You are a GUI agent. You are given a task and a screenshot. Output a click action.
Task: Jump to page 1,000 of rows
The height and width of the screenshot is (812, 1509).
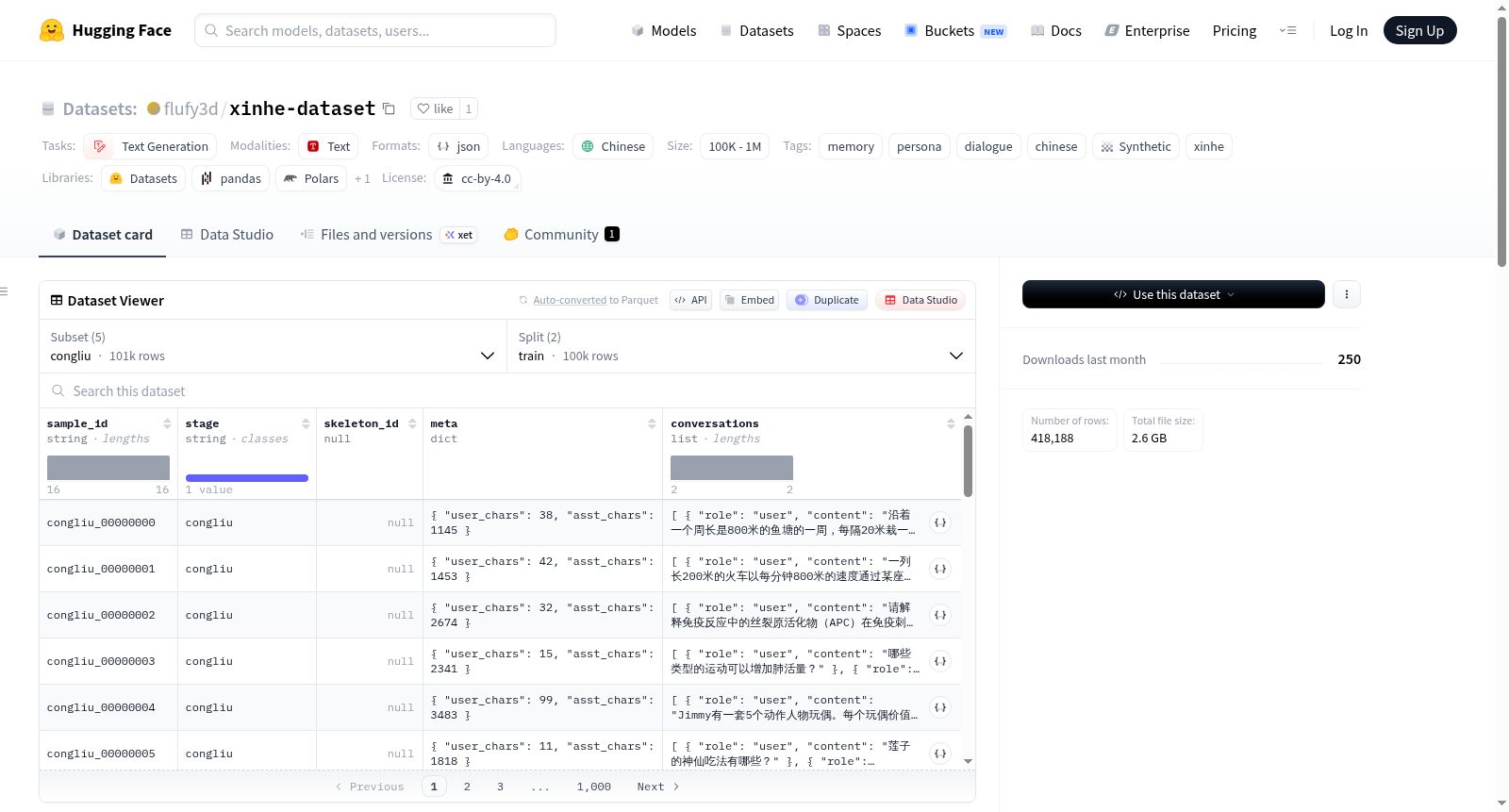(593, 787)
